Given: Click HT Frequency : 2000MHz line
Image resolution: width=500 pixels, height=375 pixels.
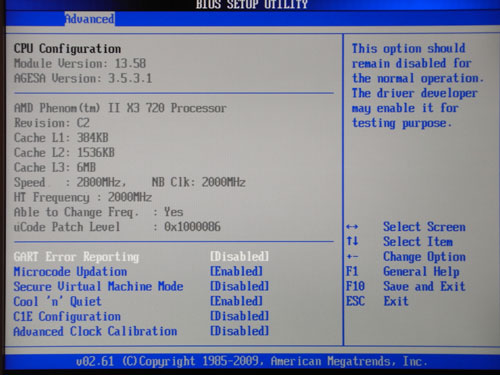Looking at the screenshot, I should coord(83,197).
